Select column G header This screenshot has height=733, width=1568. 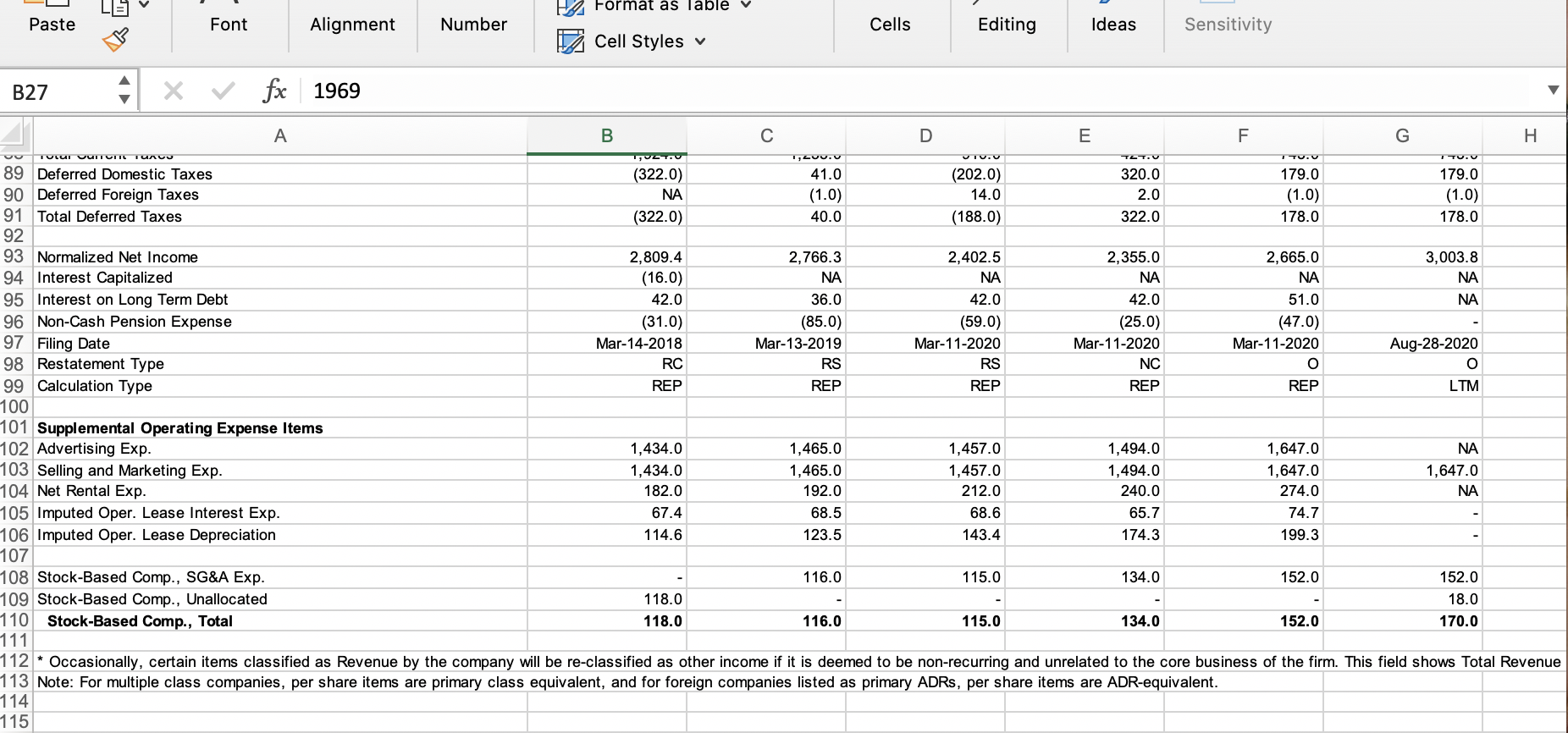tap(1402, 135)
